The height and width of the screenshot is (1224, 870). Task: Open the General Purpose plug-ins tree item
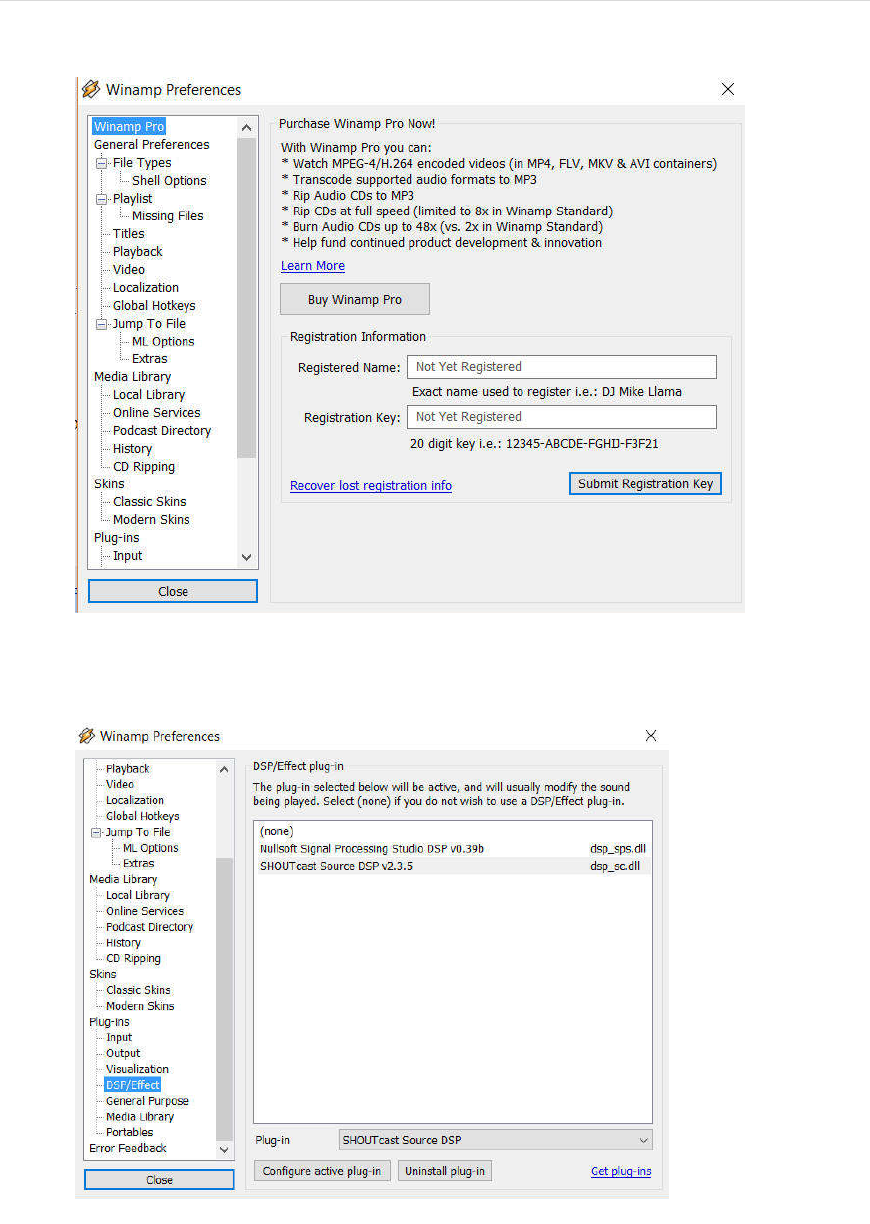(147, 1101)
